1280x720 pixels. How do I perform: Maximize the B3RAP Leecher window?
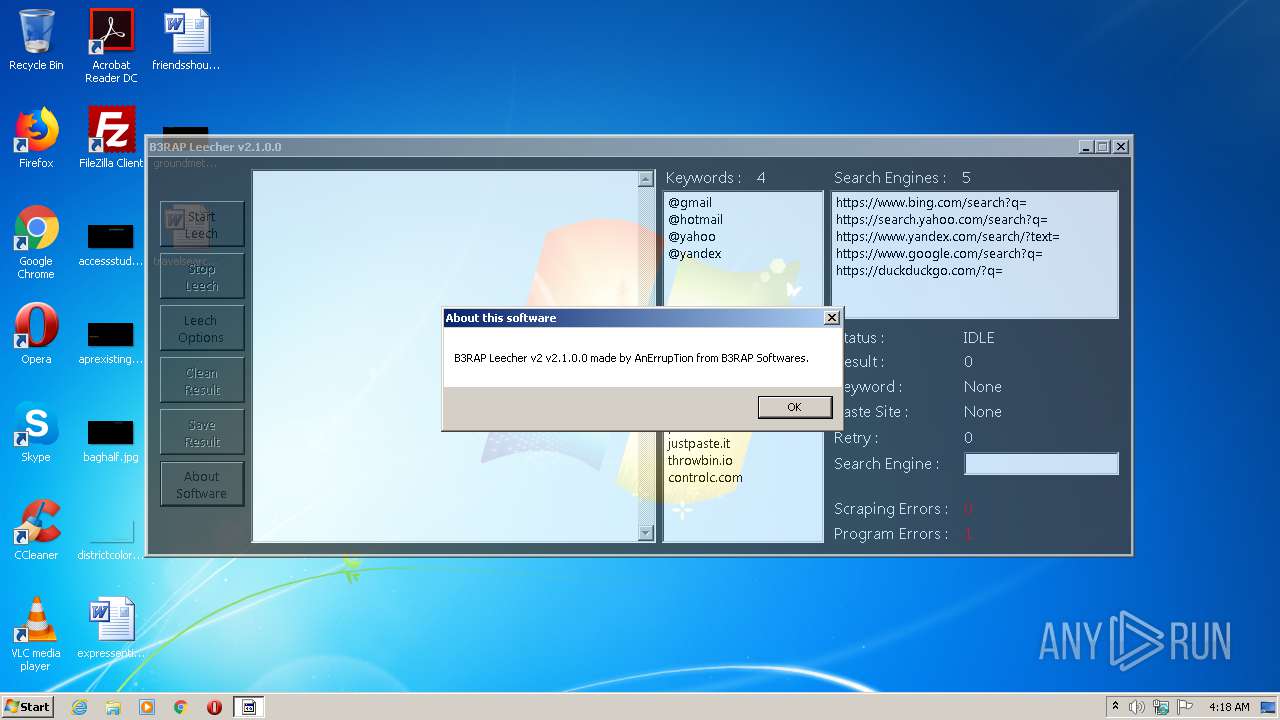point(1103,147)
